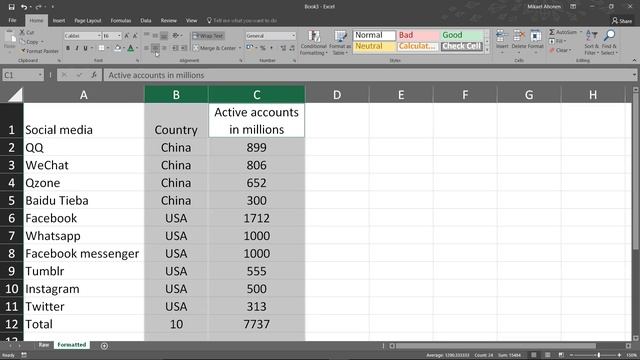Toggle Center horizontal alignment
The width and height of the screenshot is (640, 360).
[155, 48]
